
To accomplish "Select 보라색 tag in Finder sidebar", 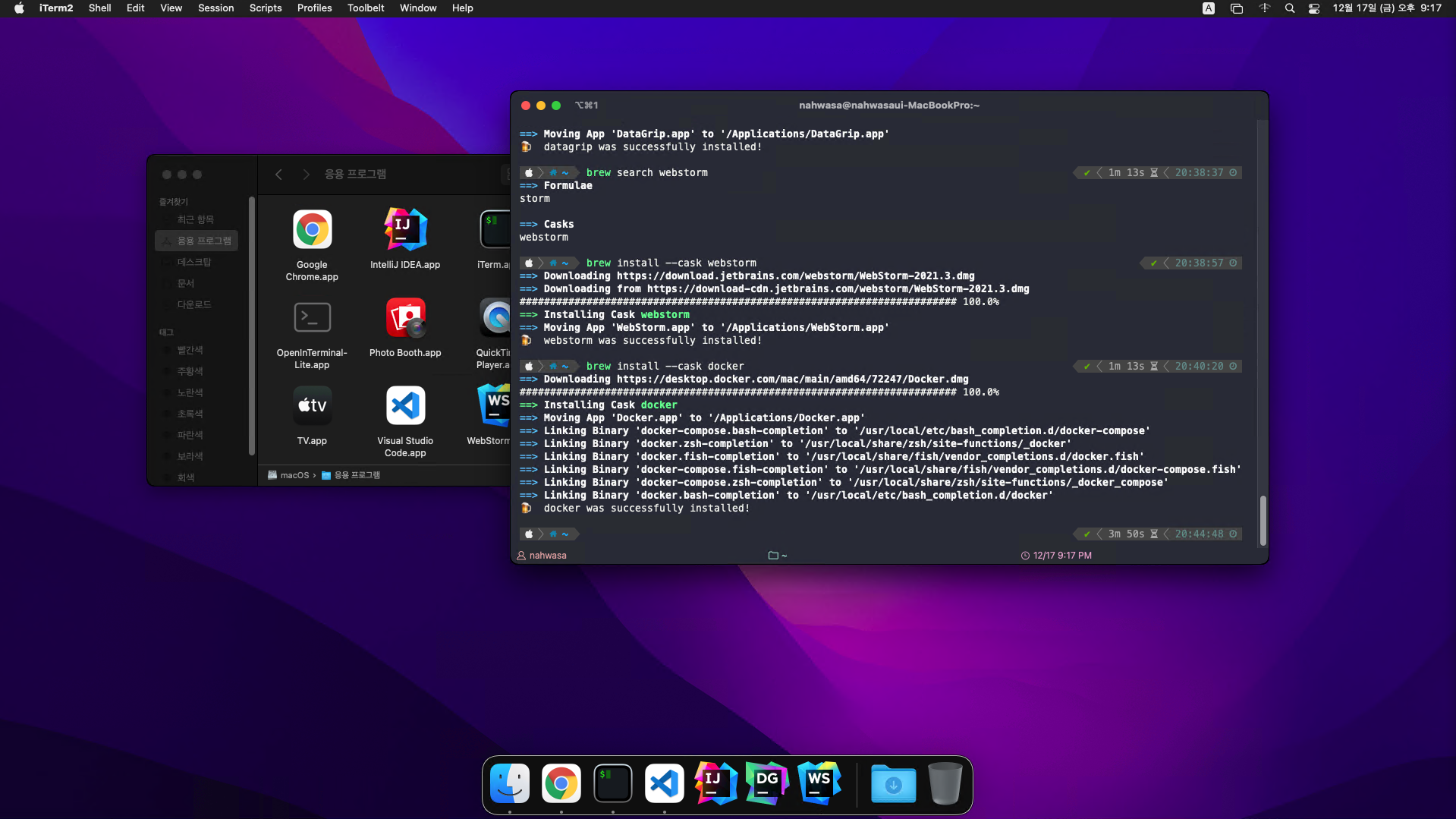I will (x=196, y=456).
